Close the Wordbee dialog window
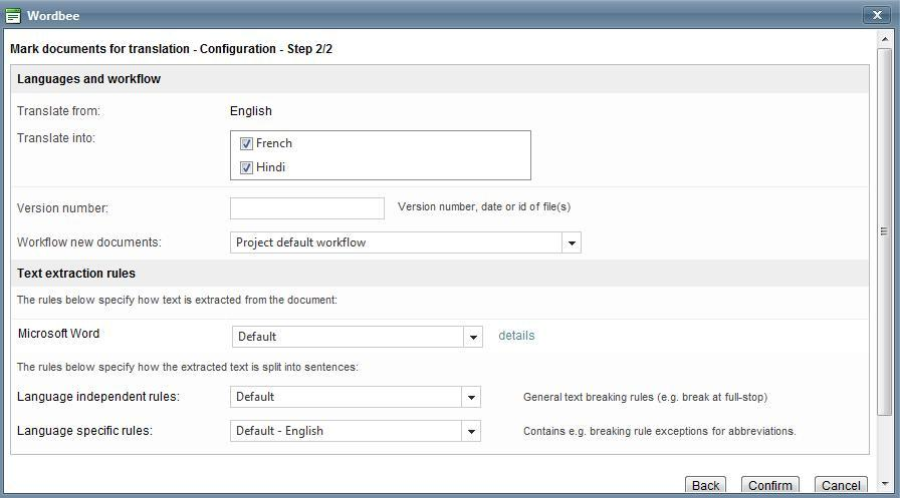900x498 pixels. 876,14
